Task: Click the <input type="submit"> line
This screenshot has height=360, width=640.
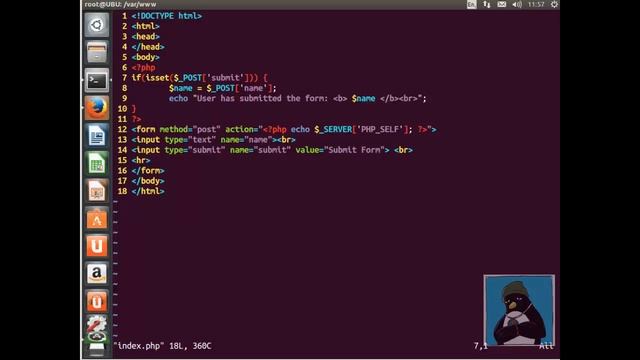Action: pos(272,150)
